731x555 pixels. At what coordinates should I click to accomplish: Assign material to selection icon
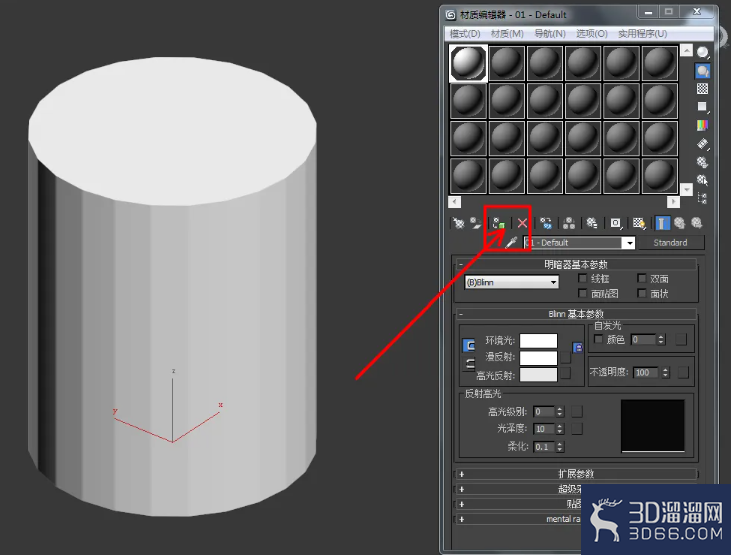(499, 223)
